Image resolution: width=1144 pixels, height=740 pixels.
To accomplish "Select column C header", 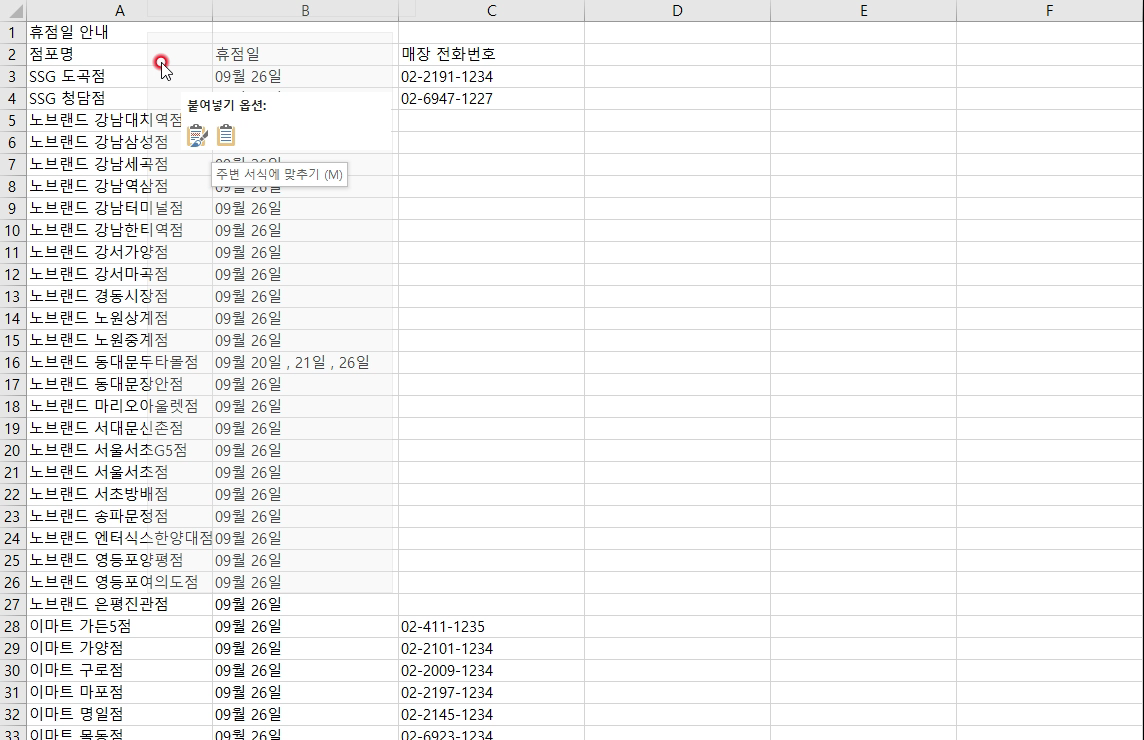I will coord(491,10).
